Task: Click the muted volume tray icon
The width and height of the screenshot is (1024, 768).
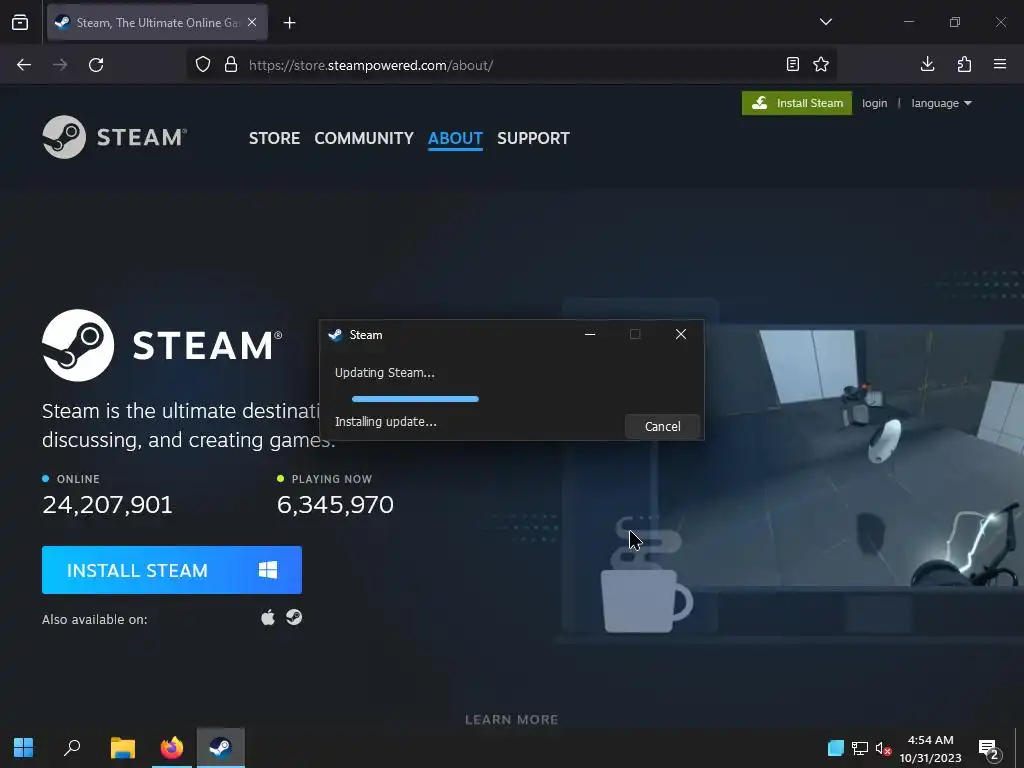Action: click(x=883, y=748)
